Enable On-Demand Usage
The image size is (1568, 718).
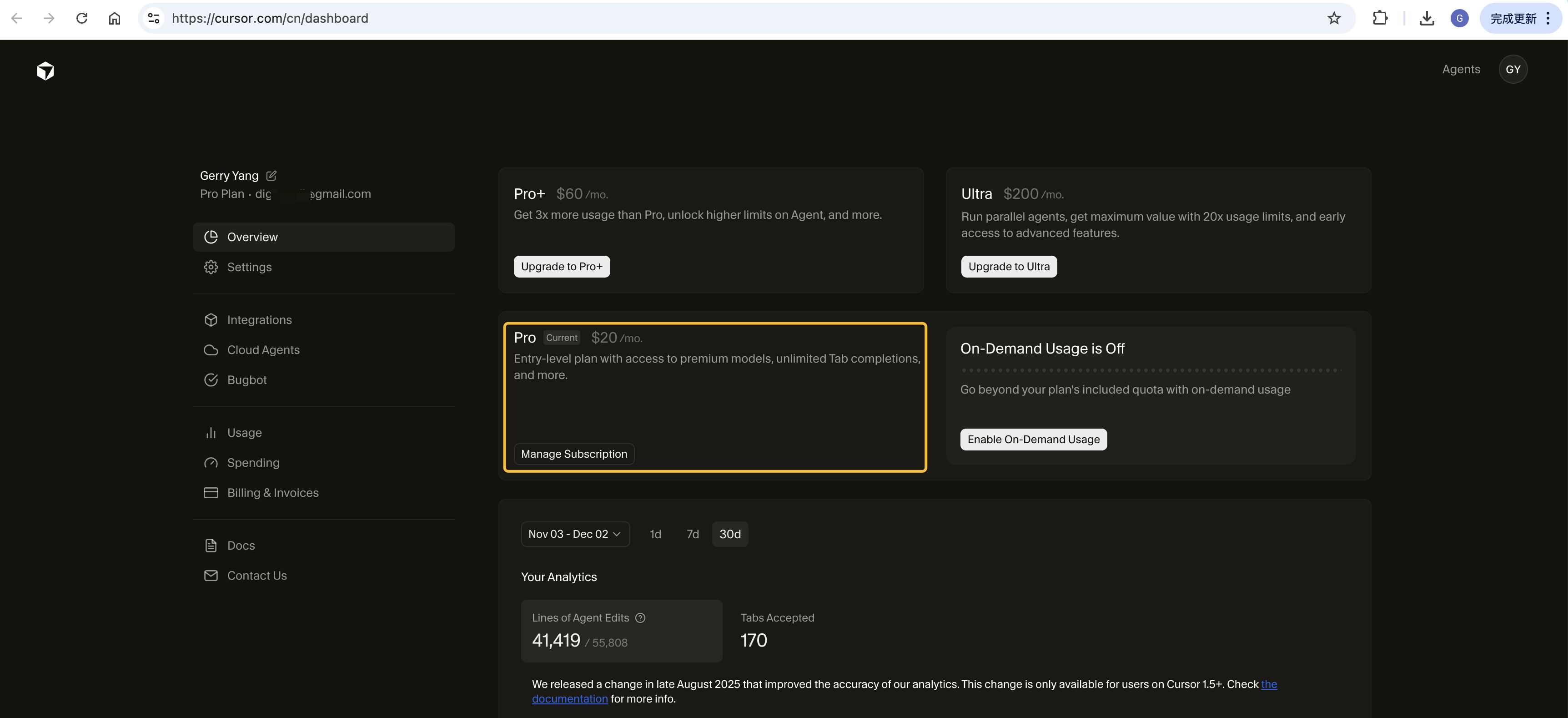(1033, 439)
